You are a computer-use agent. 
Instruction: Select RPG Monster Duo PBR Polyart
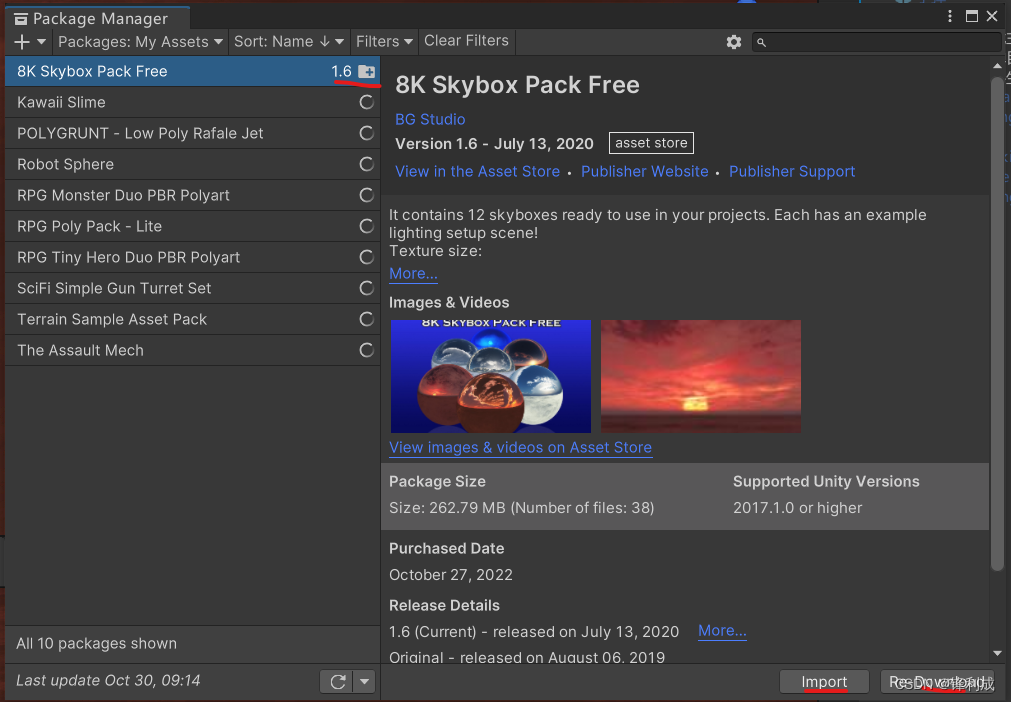coord(192,195)
